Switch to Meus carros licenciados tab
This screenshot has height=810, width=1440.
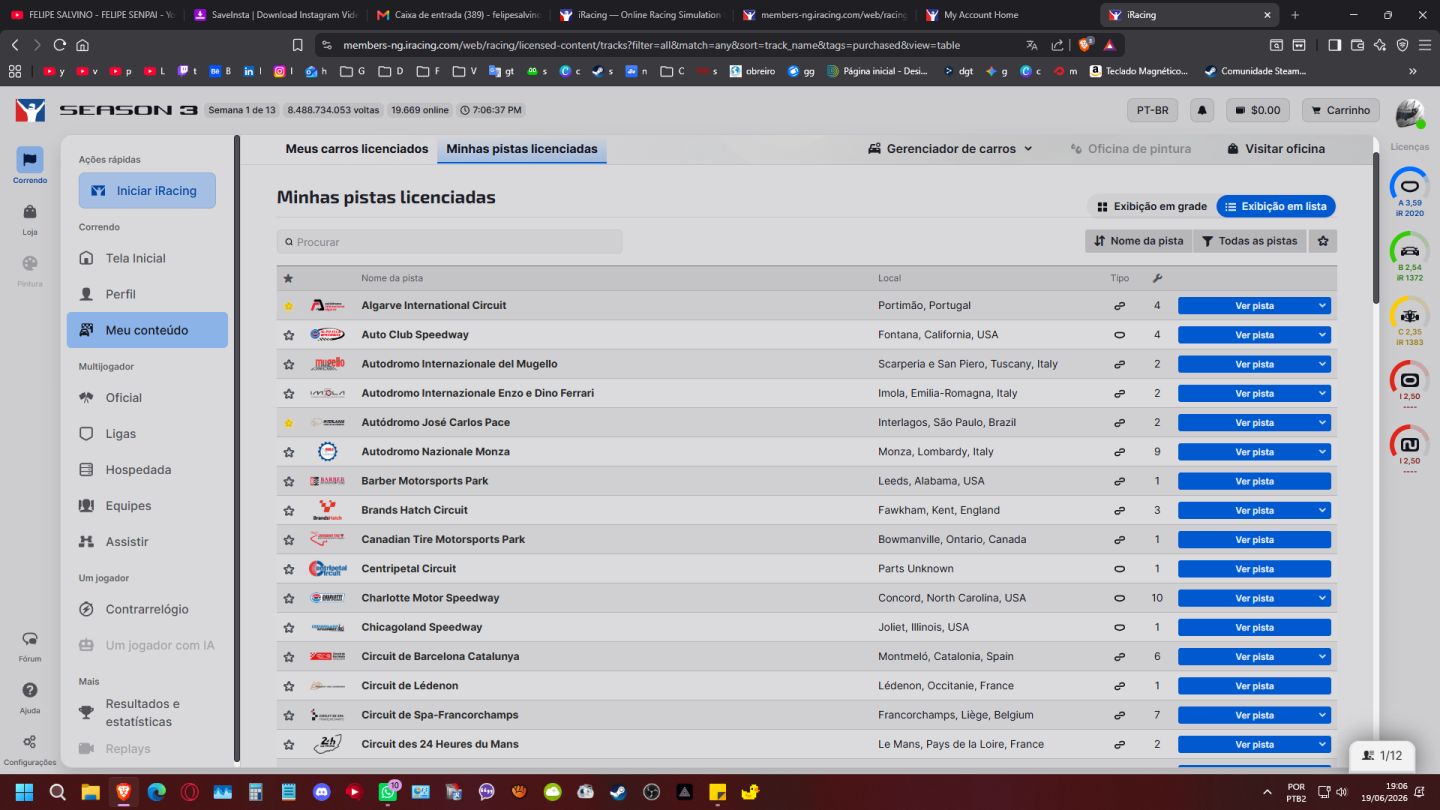357,149
